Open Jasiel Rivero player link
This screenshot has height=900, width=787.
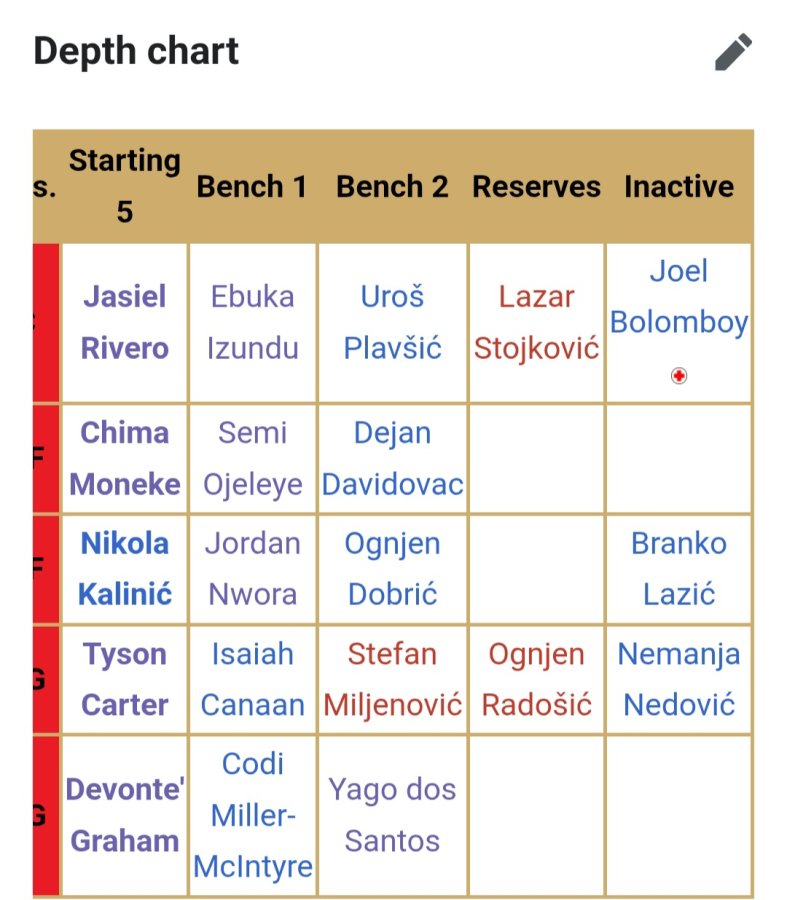(x=125, y=323)
